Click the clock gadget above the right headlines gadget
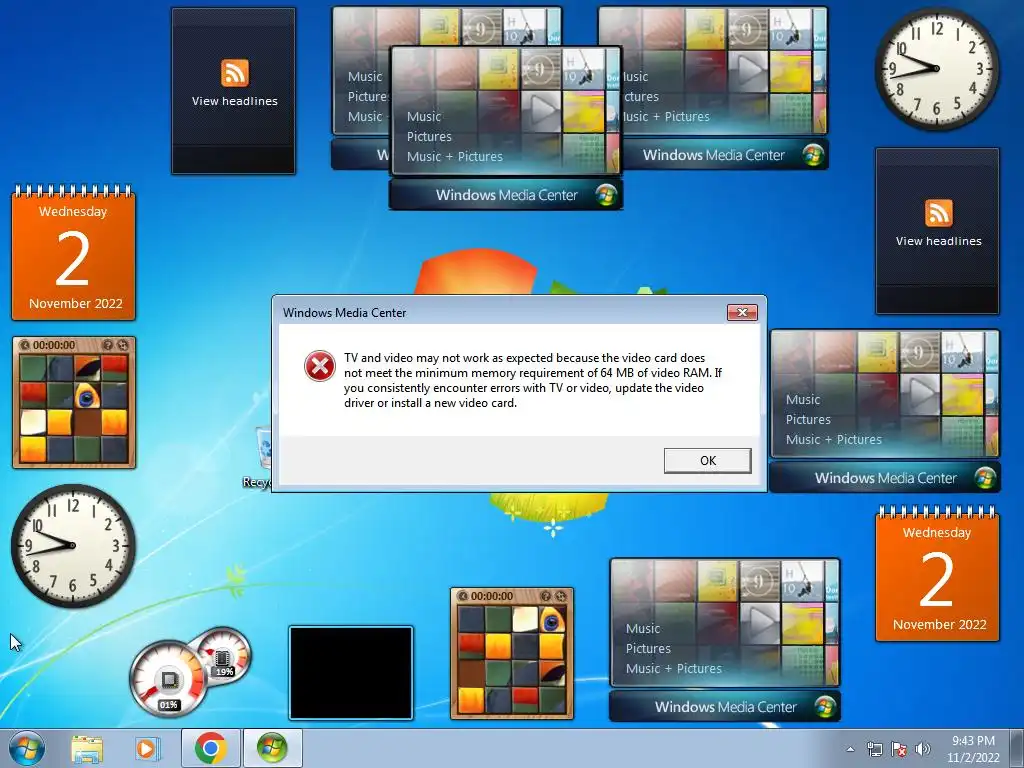This screenshot has width=1024, height=768. pyautogui.click(x=936, y=69)
